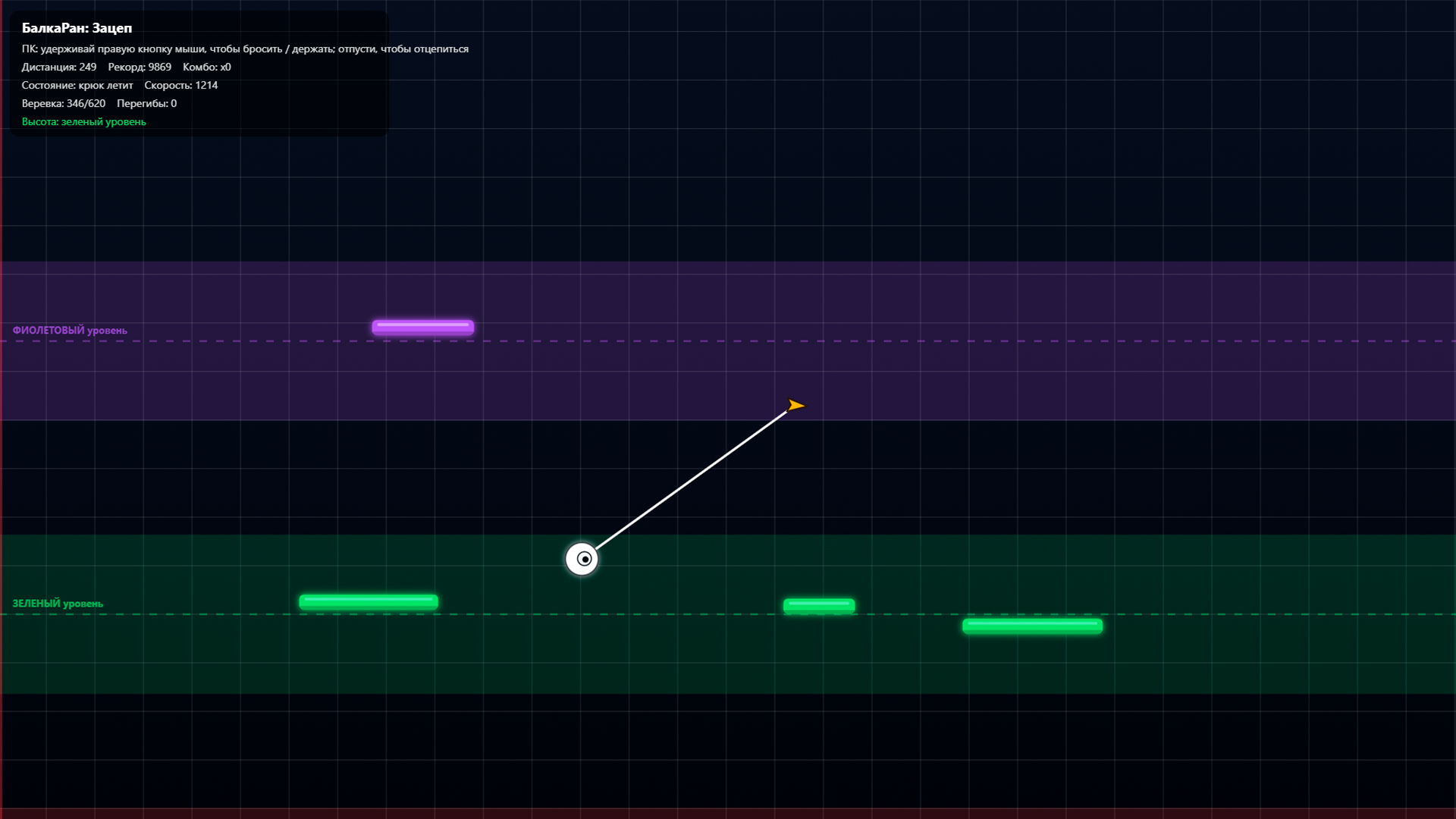Click the green beam left of the ball
Screen dimensions: 1456x819
pyautogui.click(x=369, y=602)
